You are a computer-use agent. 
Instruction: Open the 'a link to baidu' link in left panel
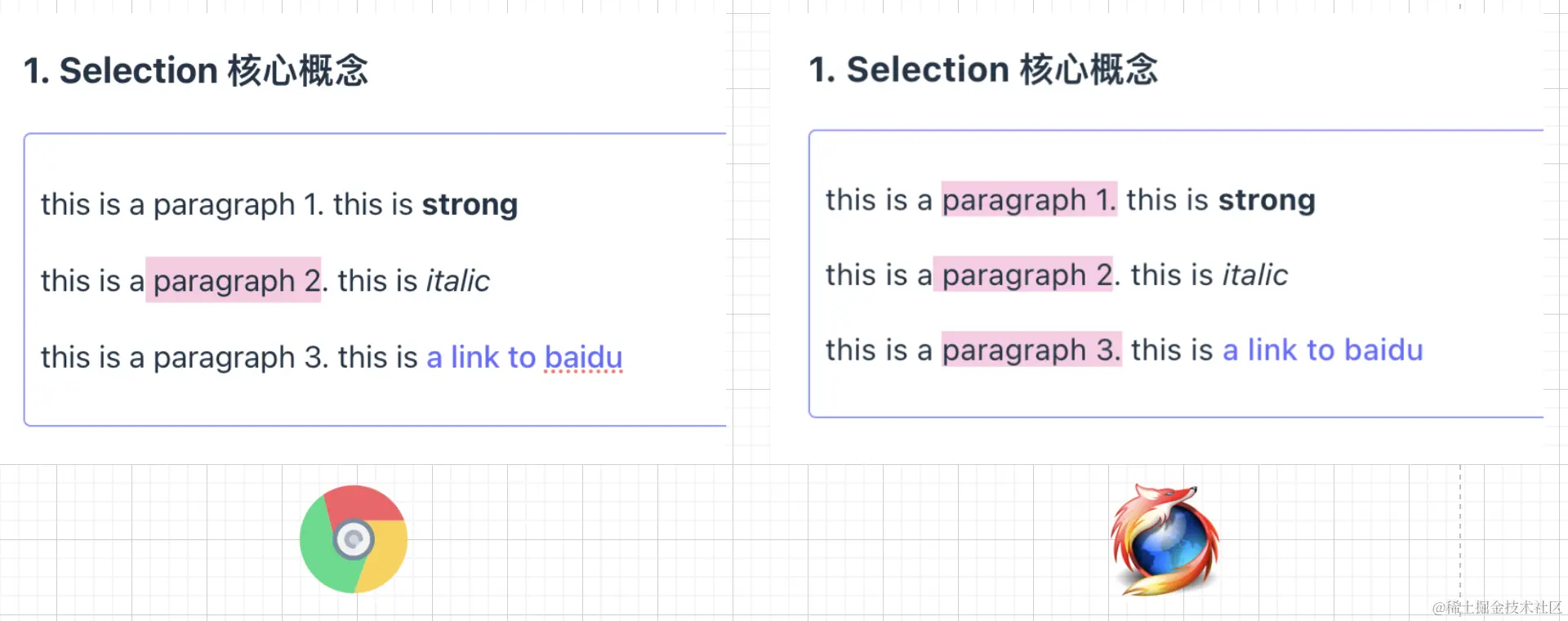(524, 358)
